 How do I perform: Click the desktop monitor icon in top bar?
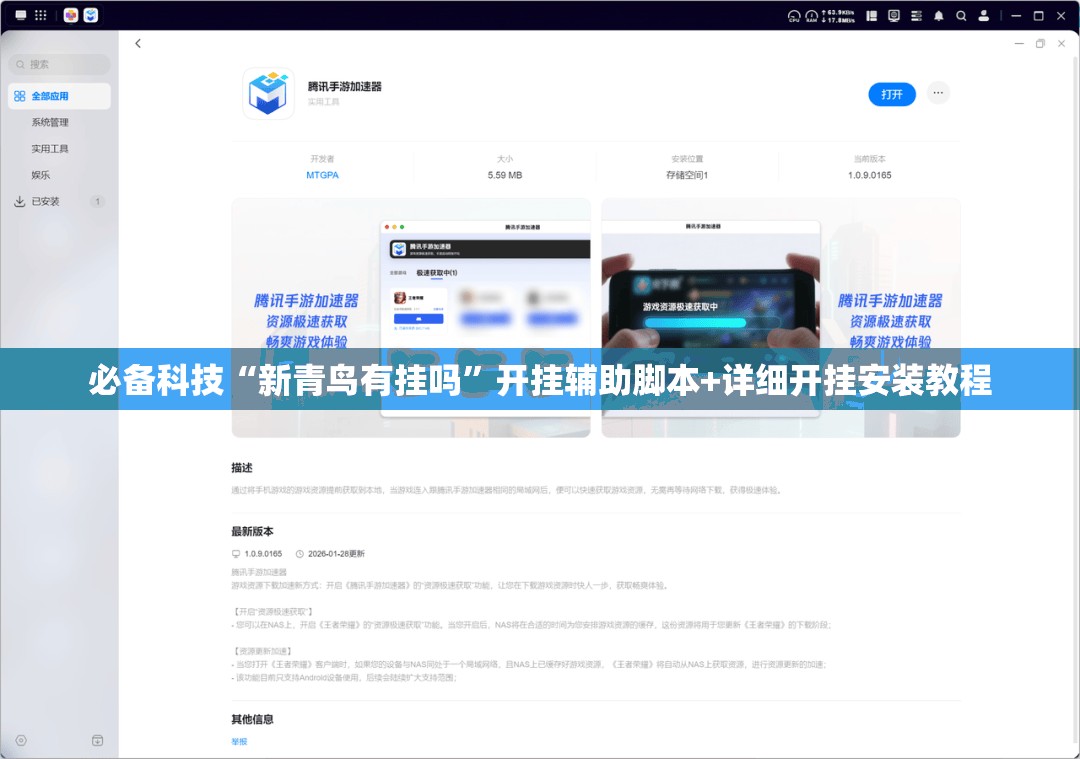[x=21, y=15]
